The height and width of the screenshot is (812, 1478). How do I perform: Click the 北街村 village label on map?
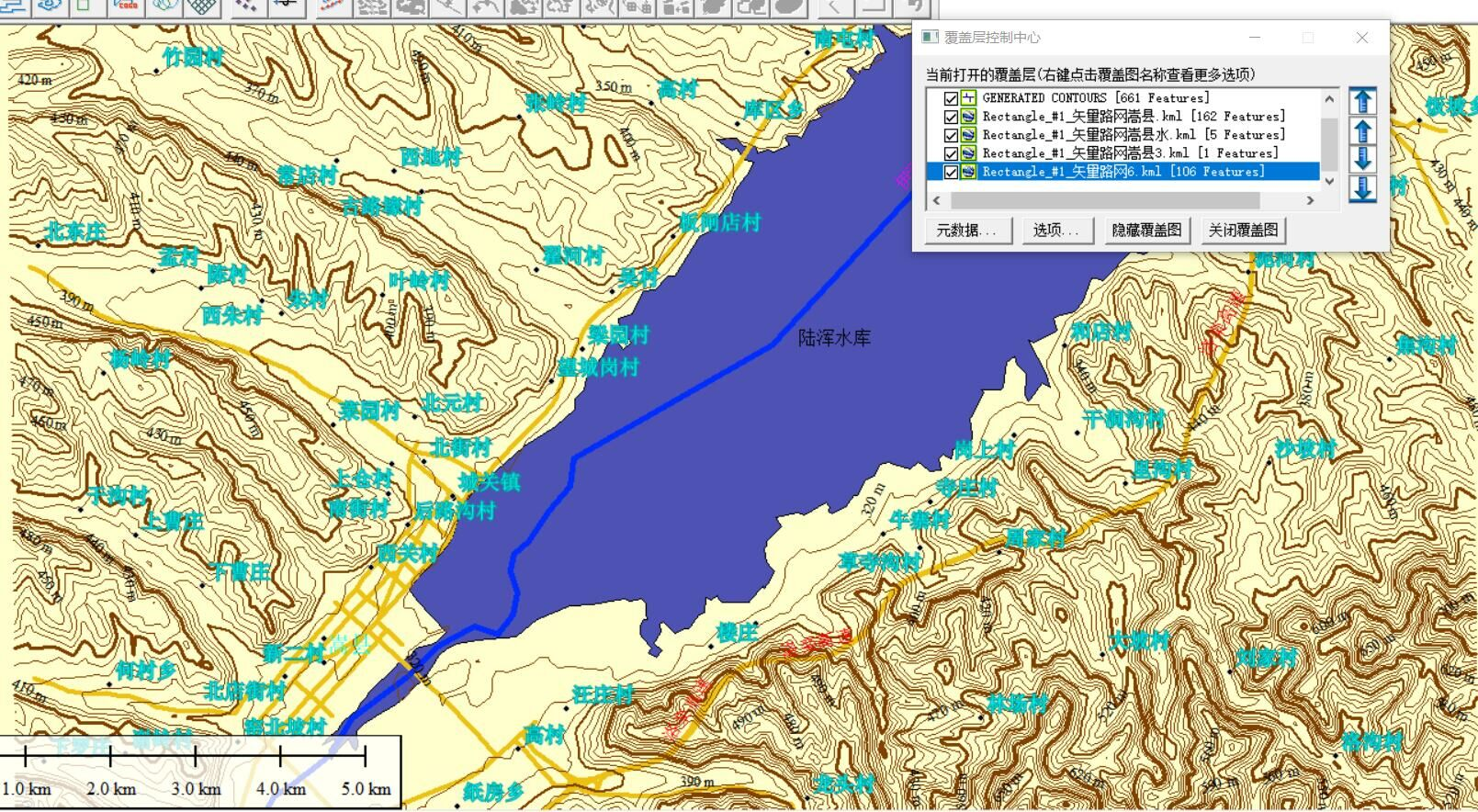tap(461, 447)
